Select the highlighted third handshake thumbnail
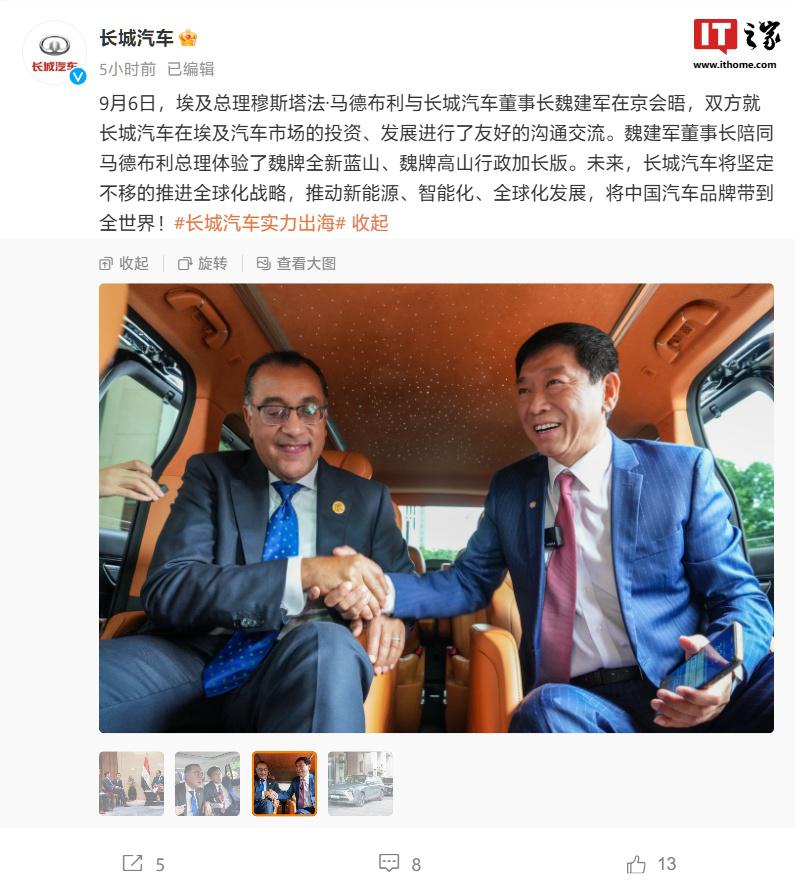 tap(284, 783)
